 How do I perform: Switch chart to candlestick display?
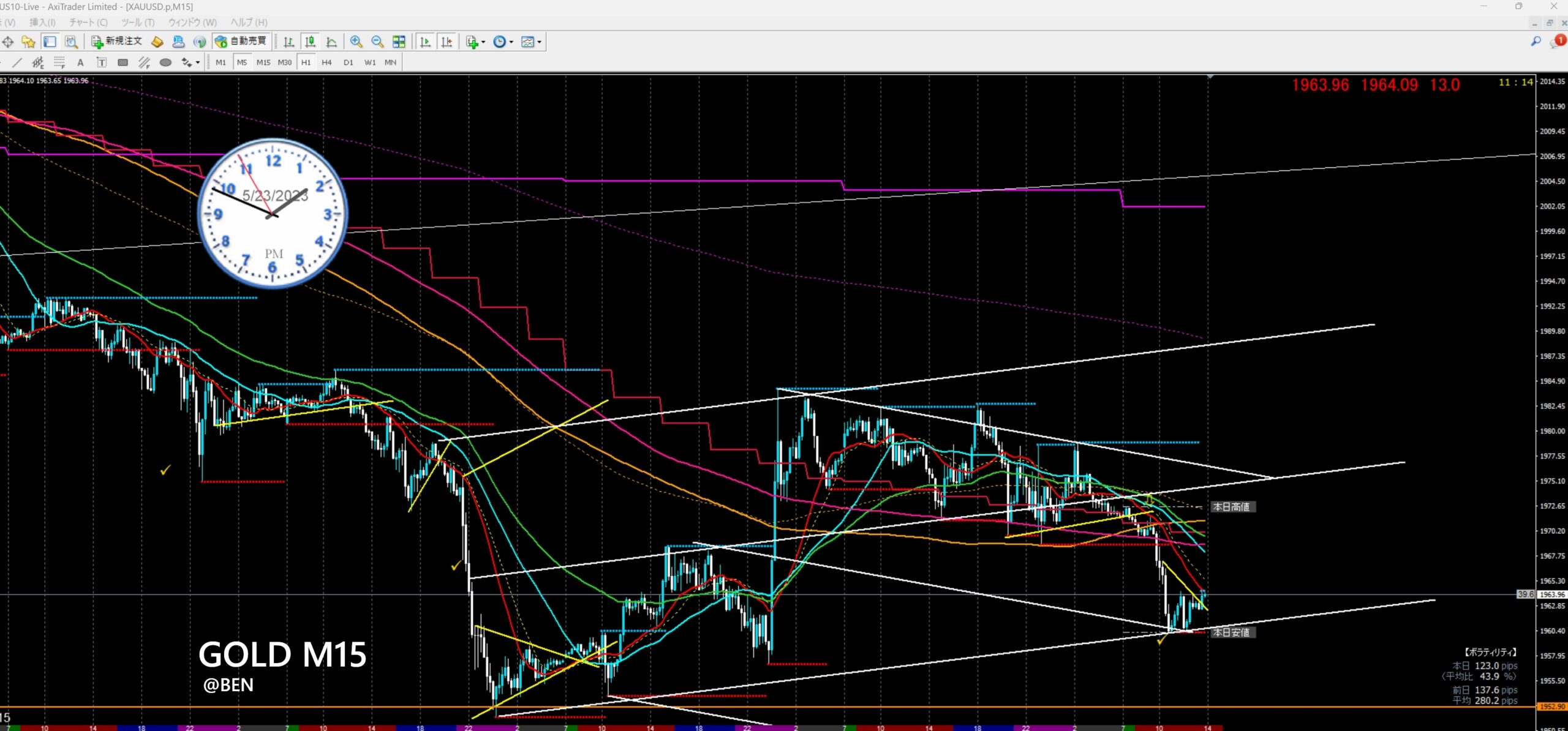(x=310, y=42)
